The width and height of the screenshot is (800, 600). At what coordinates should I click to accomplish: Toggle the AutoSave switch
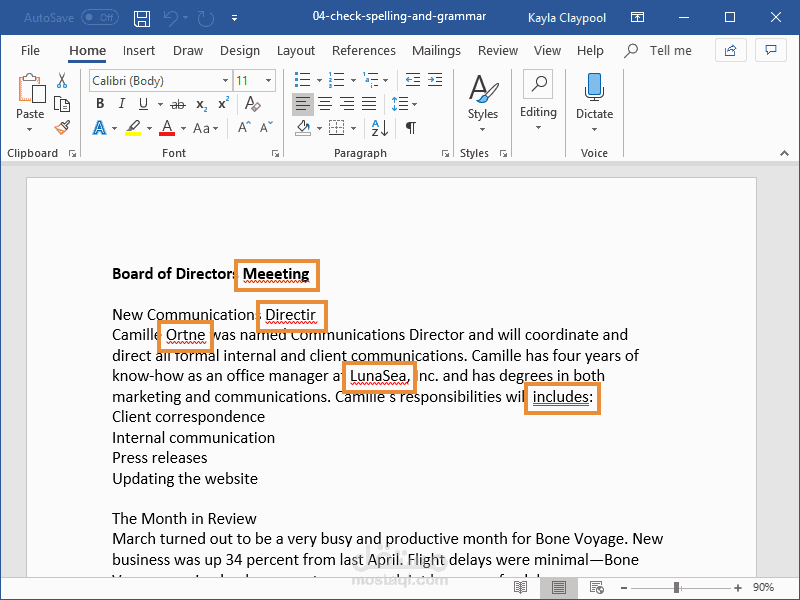click(101, 18)
